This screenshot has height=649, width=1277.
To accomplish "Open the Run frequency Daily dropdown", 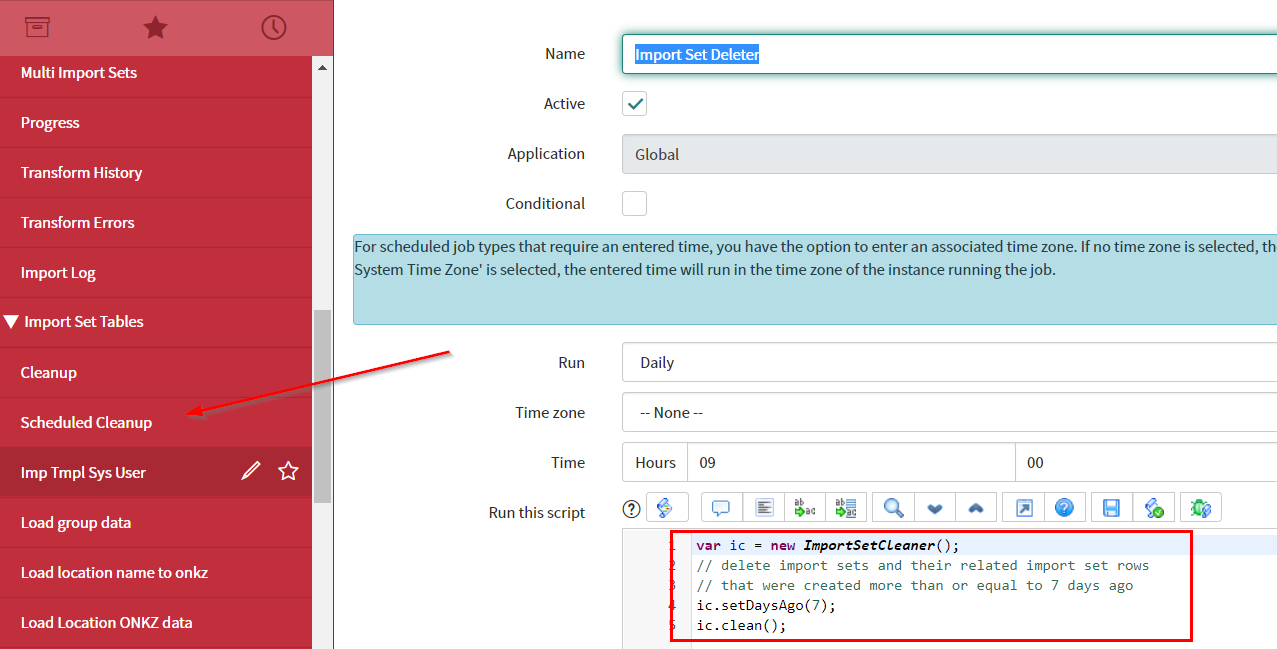I will click(900, 362).
